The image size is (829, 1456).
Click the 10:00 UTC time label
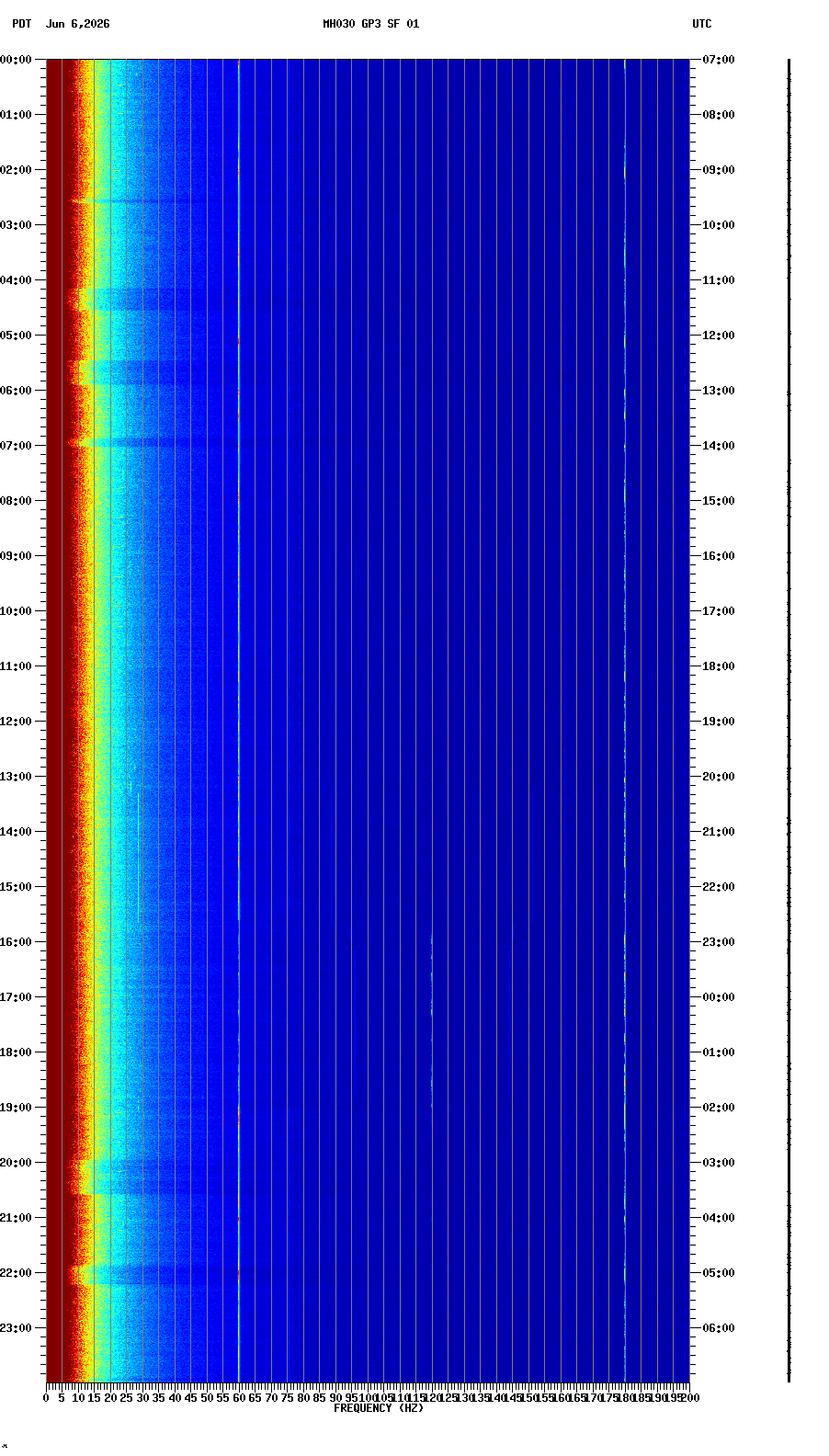coord(719,225)
